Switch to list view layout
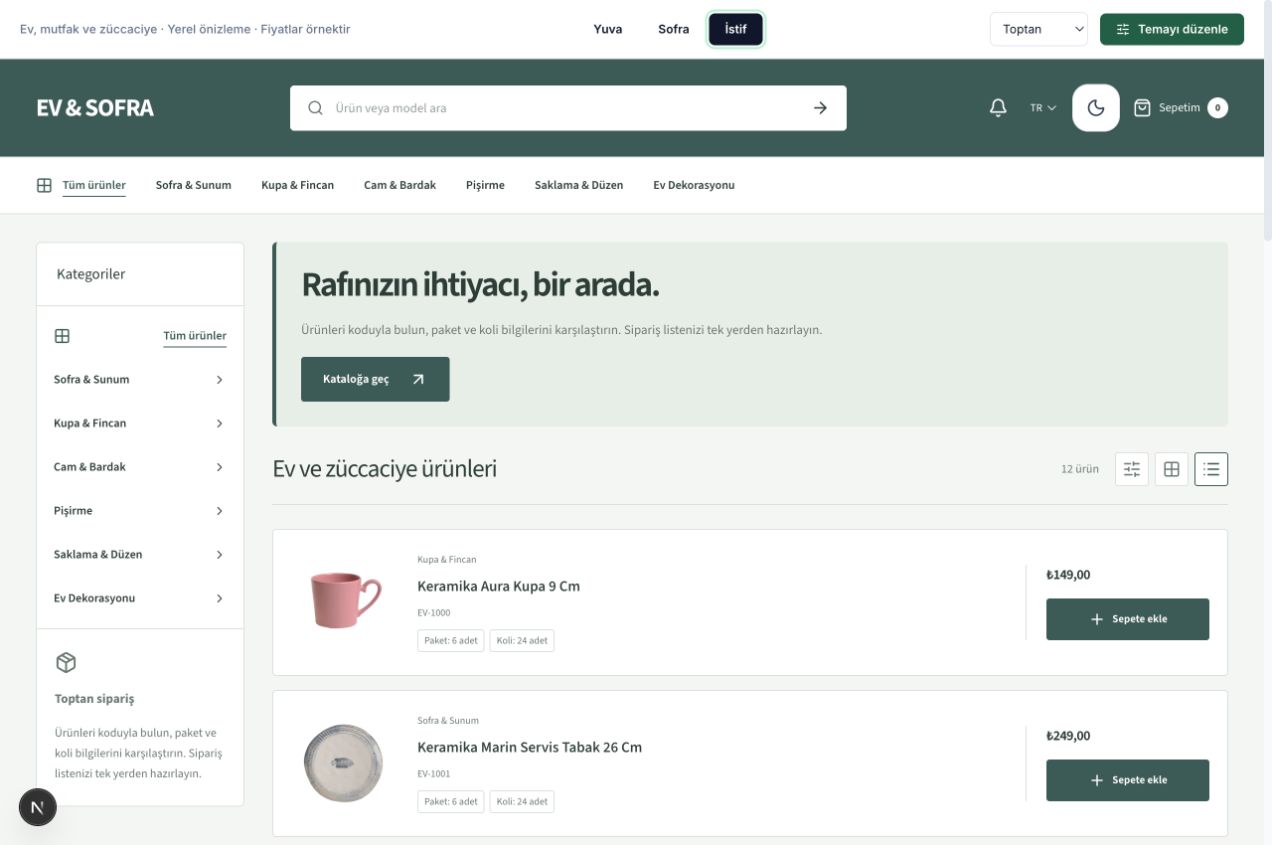Viewport: 1272px width, 845px height. [x=1211, y=469]
